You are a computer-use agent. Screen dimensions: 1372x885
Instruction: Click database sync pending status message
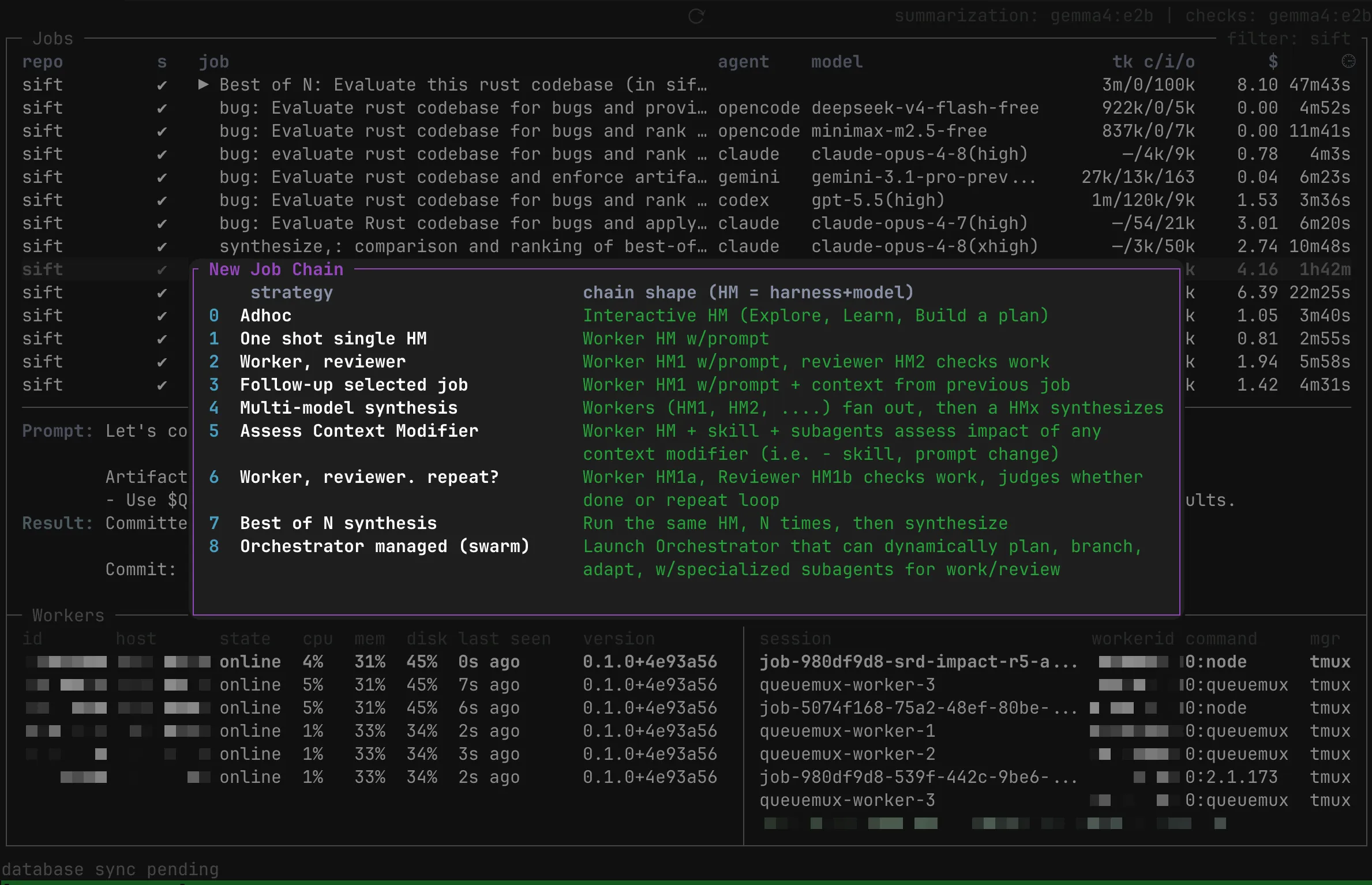[x=110, y=869]
